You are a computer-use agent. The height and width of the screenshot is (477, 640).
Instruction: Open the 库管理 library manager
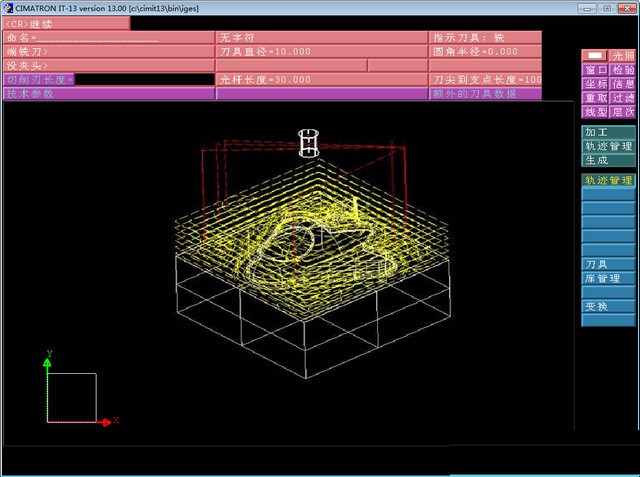(x=608, y=278)
